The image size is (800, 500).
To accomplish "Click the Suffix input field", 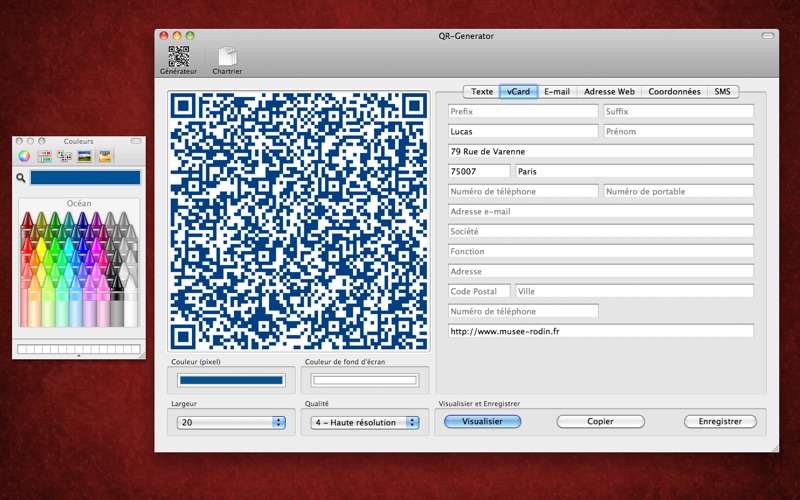I will (x=679, y=111).
